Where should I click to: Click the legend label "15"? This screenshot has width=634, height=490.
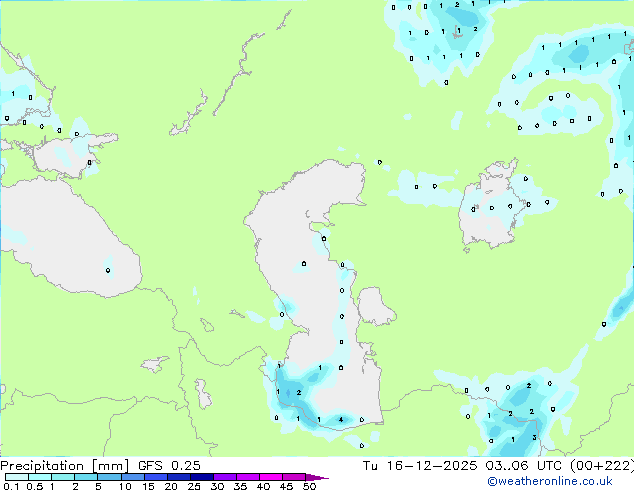[148, 486]
